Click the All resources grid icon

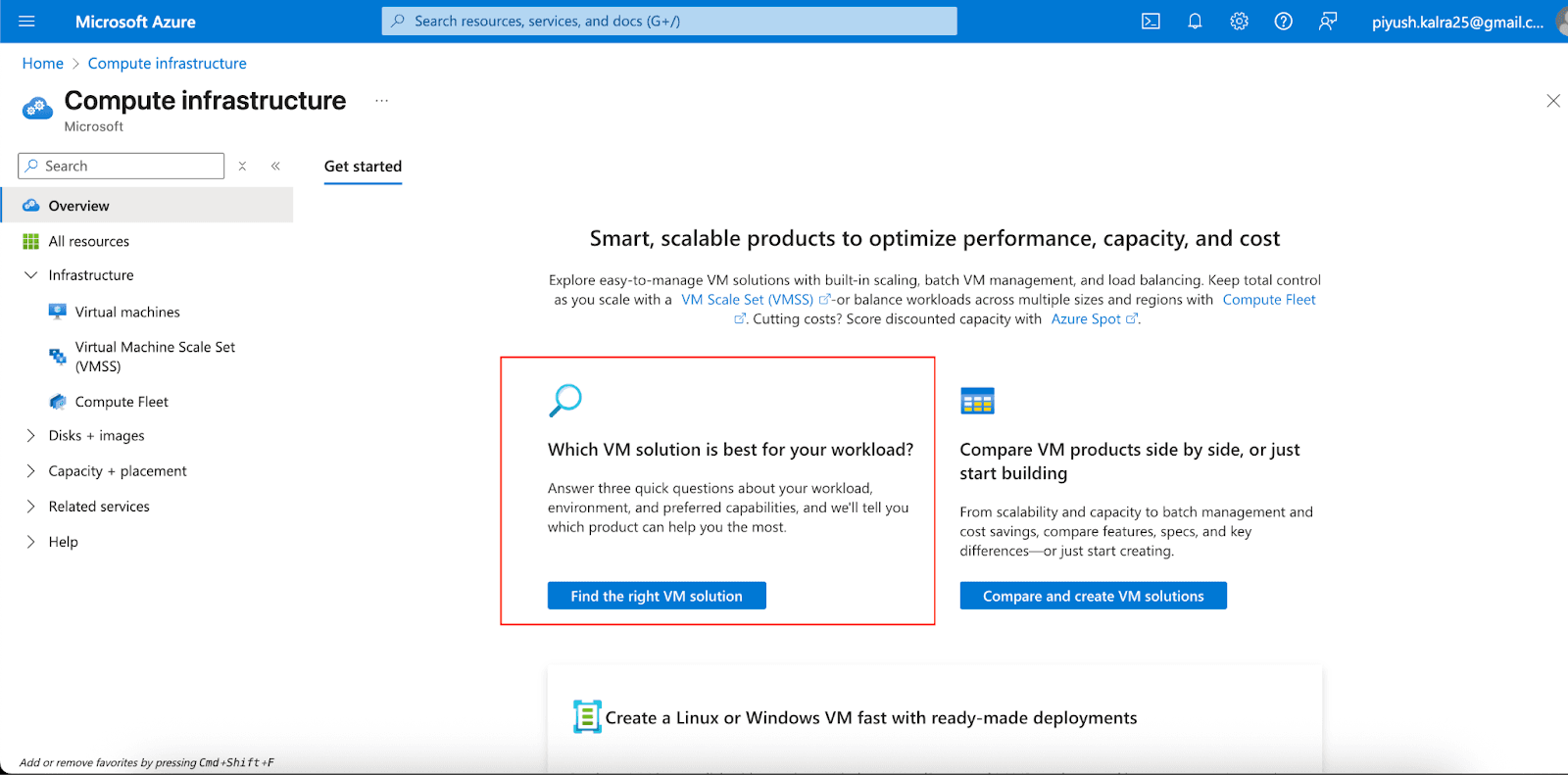click(x=30, y=241)
